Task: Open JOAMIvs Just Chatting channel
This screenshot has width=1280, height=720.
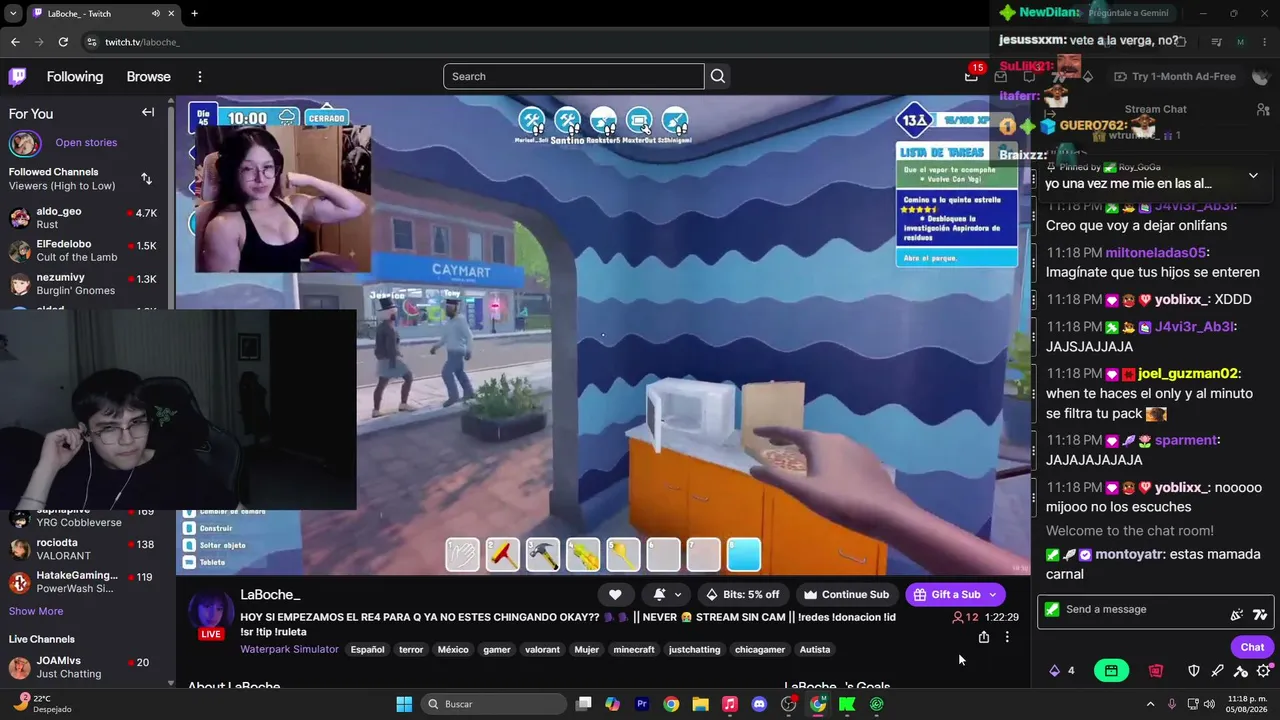Action: 84,668
